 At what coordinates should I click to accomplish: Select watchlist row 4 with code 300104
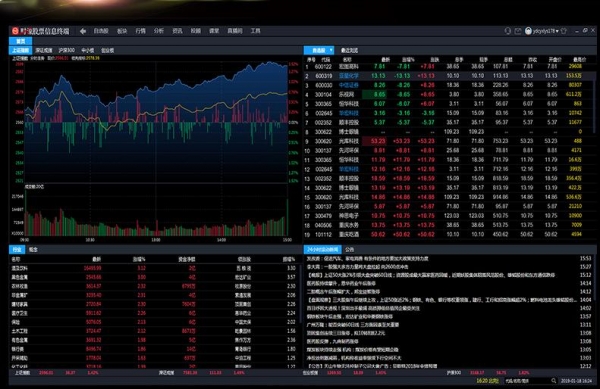click(449, 94)
